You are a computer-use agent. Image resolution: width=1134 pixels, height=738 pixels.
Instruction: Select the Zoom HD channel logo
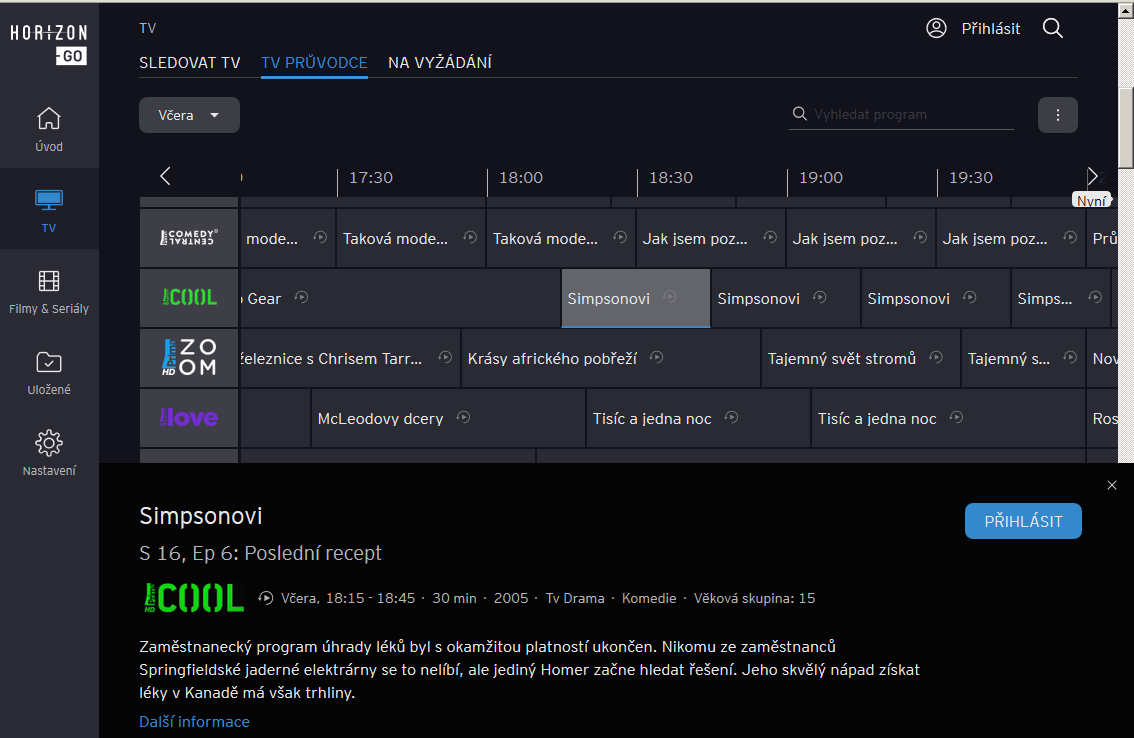pos(189,357)
